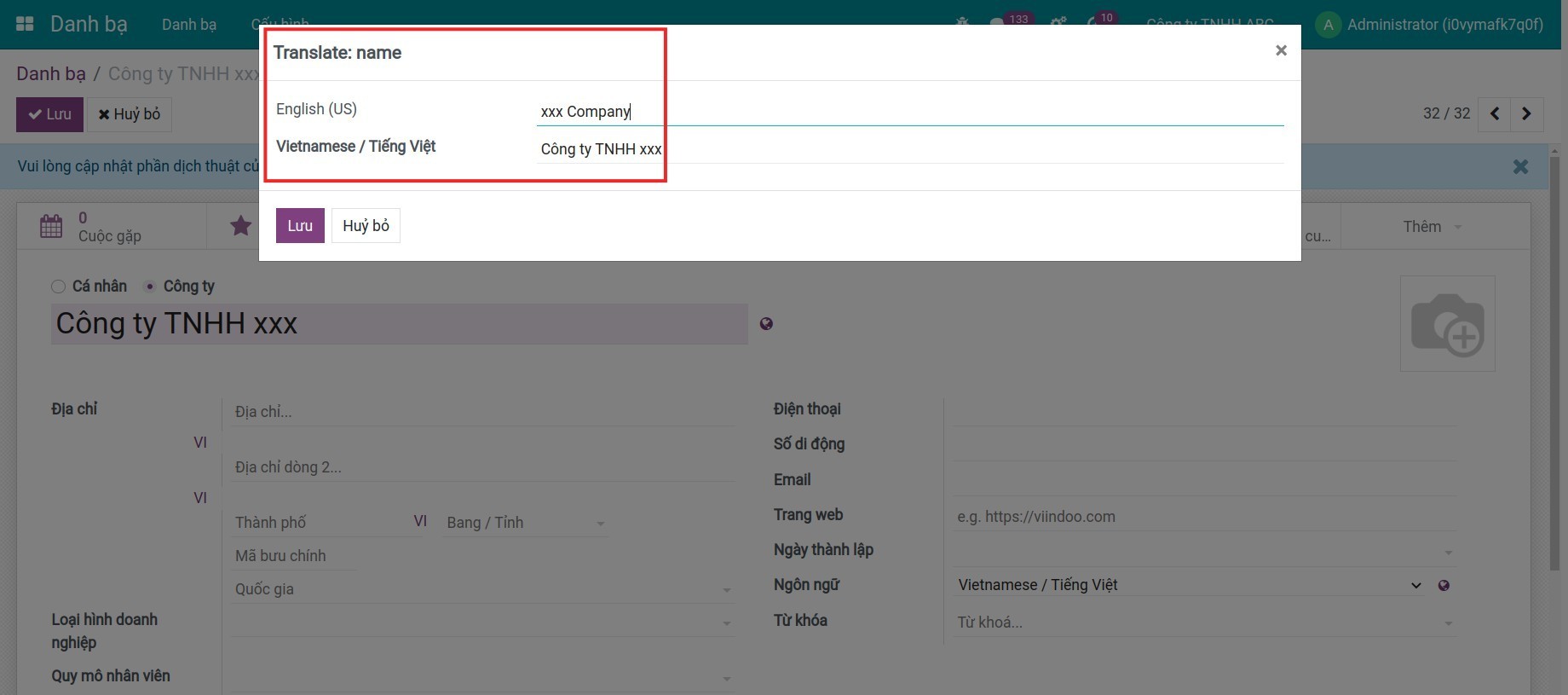Go to previous record arrow

1495,113
